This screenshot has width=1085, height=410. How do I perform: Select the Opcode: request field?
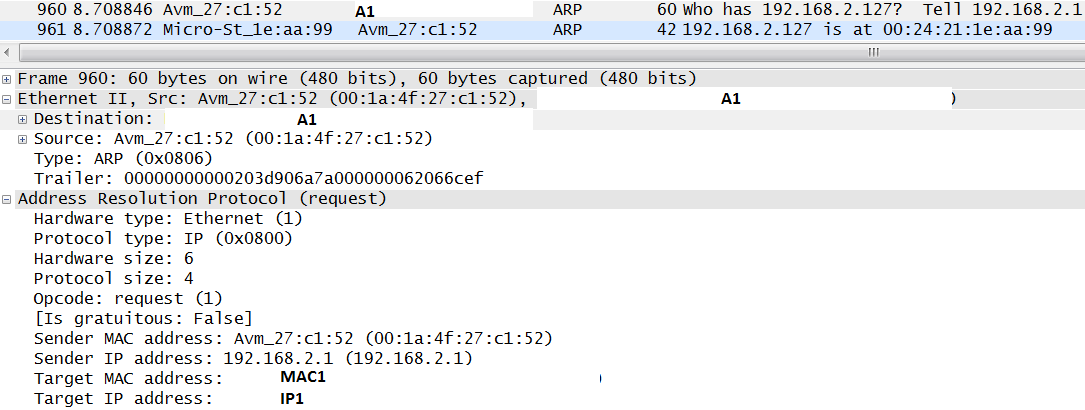[128, 298]
